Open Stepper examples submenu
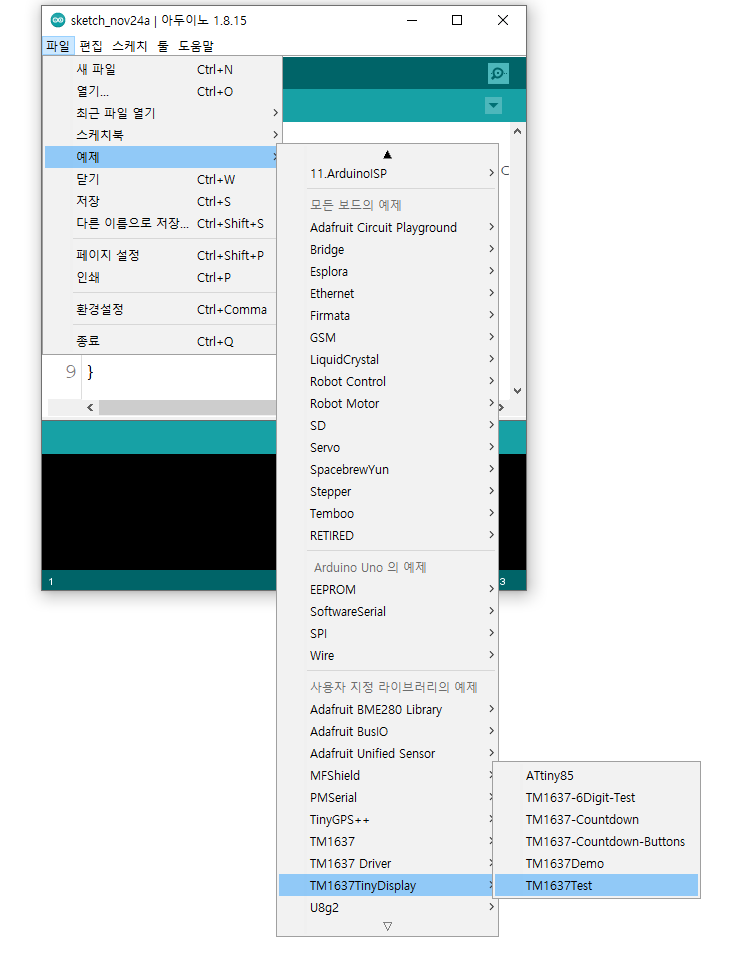The height and width of the screenshot is (953, 749). click(388, 491)
